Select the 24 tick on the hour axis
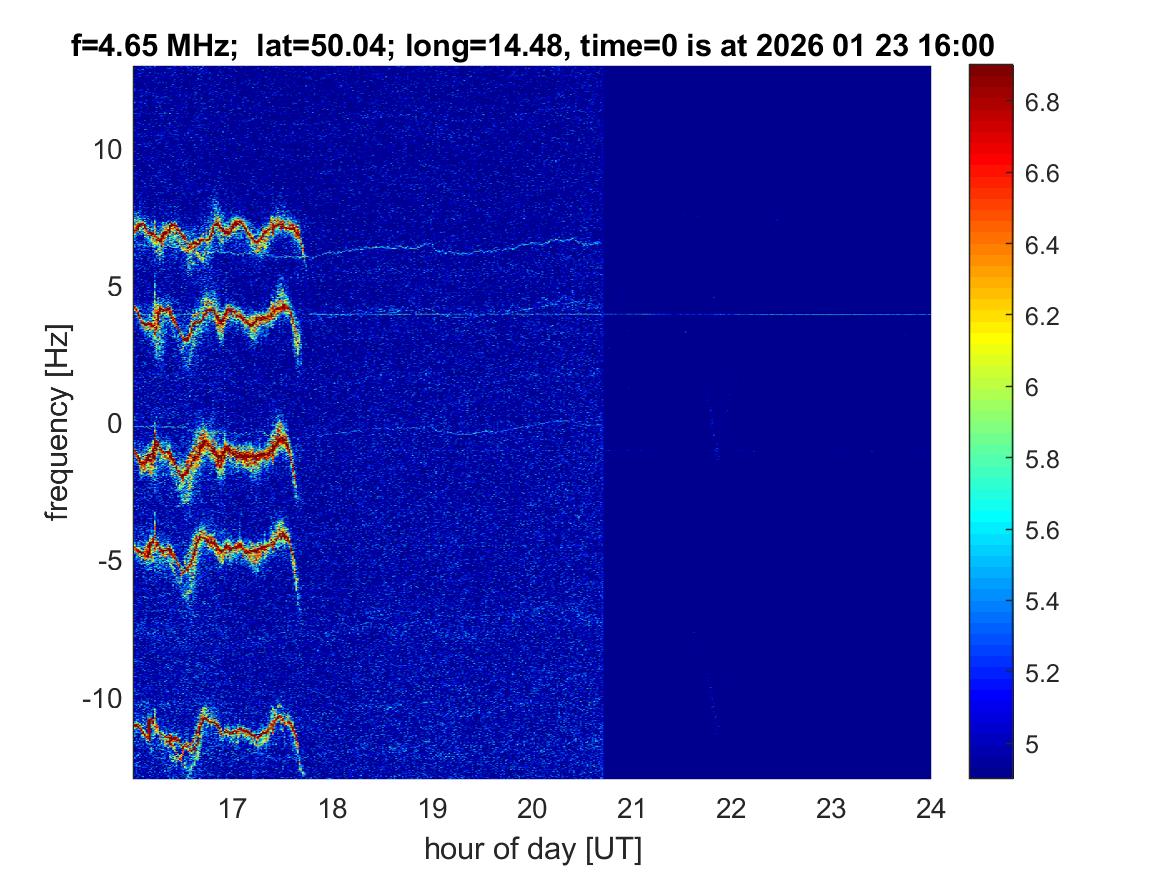 pyautogui.click(x=930, y=807)
